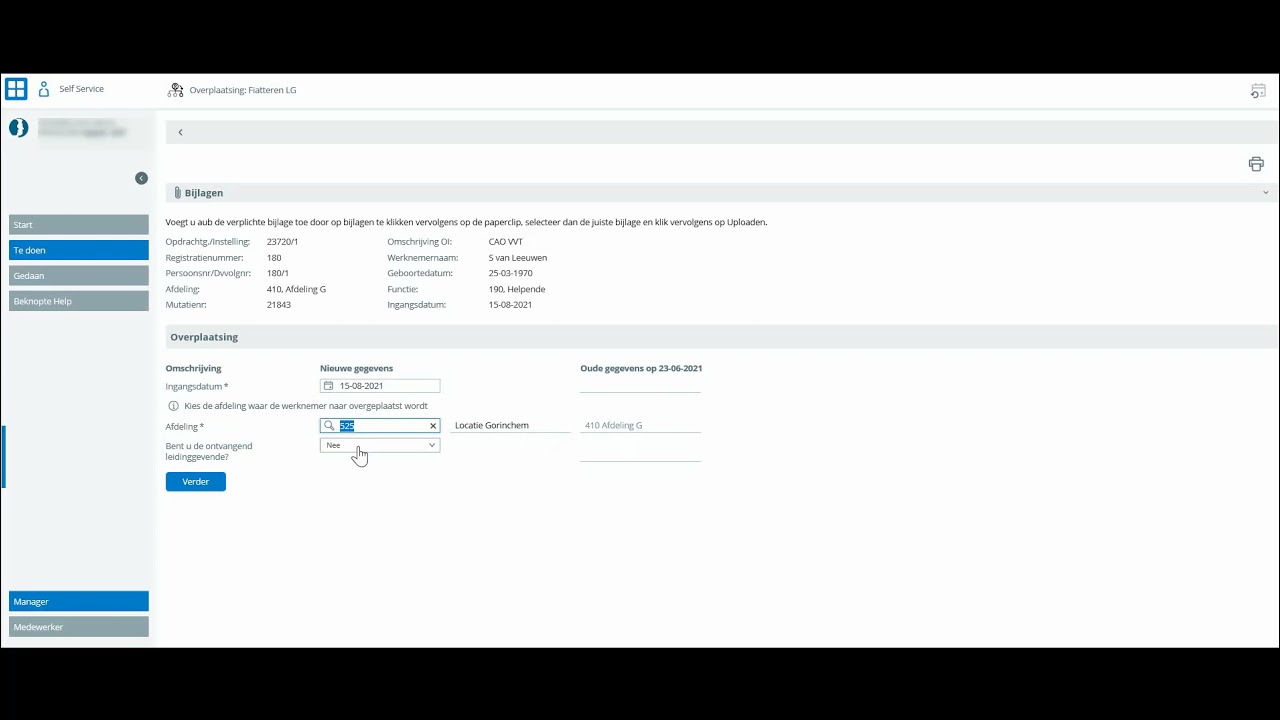Switch to the Medewerker role
This screenshot has height=720, width=1280.
coord(79,627)
